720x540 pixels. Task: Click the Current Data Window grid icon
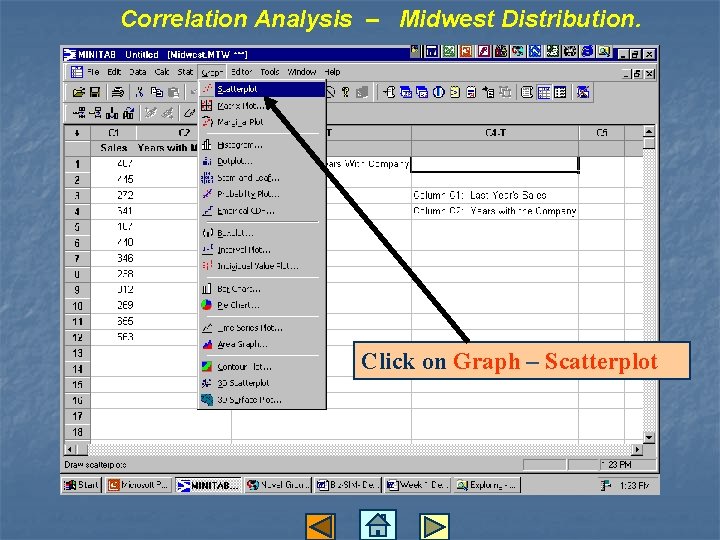coord(544,93)
